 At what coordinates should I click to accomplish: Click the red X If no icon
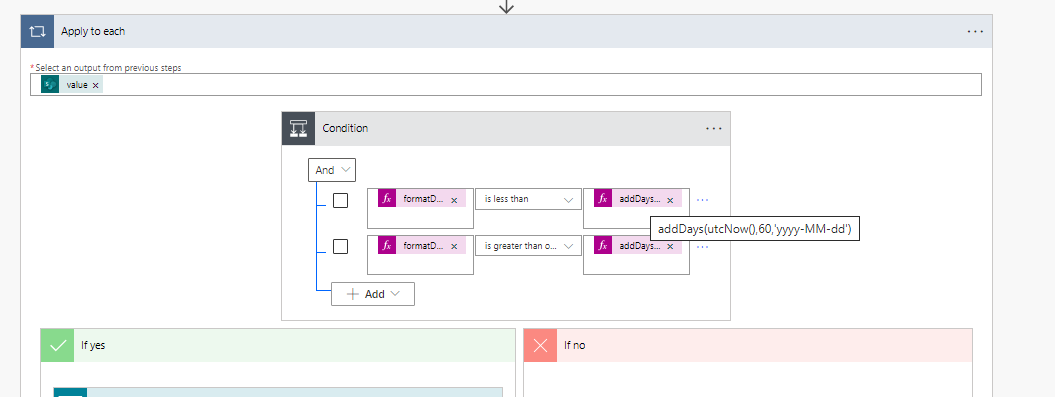pos(541,345)
